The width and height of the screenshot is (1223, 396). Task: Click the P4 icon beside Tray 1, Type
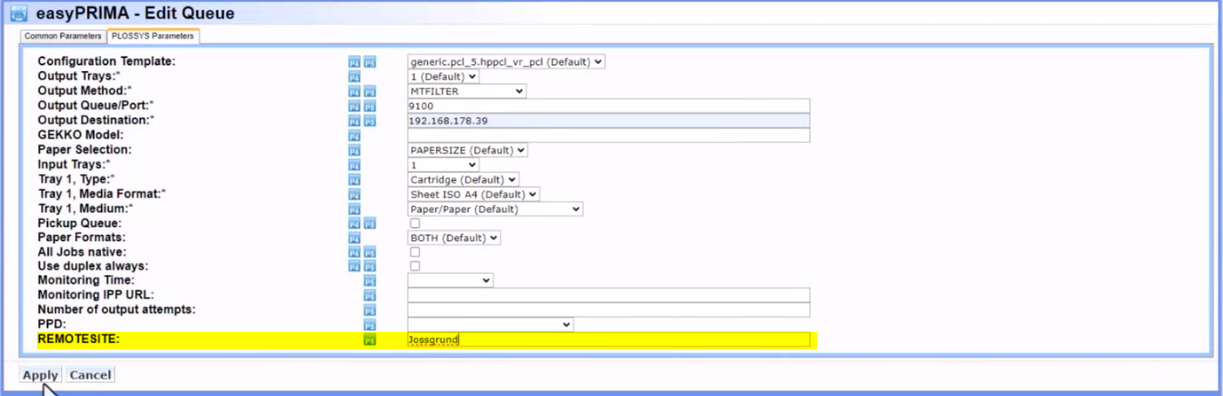tap(354, 179)
